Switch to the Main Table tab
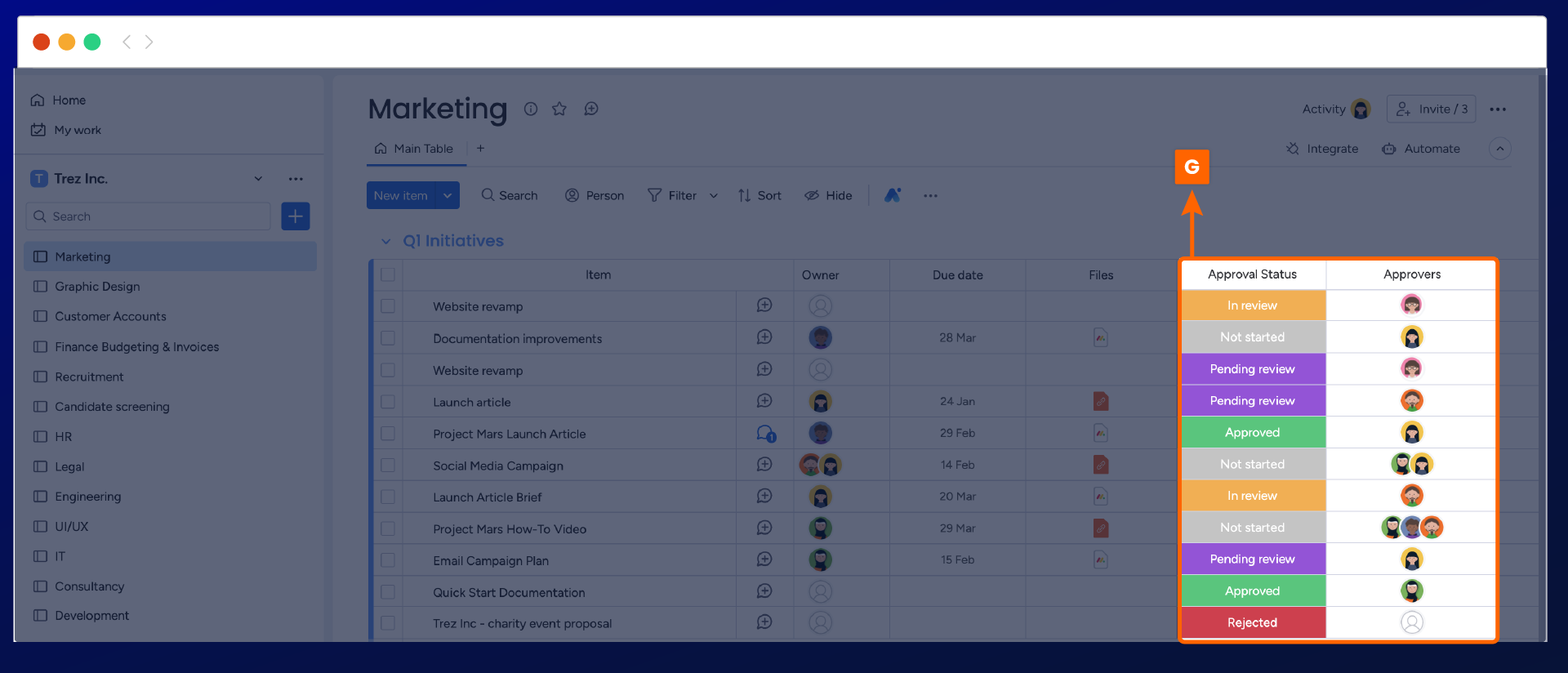Screen dimensions: 1568x673 click(x=414, y=149)
